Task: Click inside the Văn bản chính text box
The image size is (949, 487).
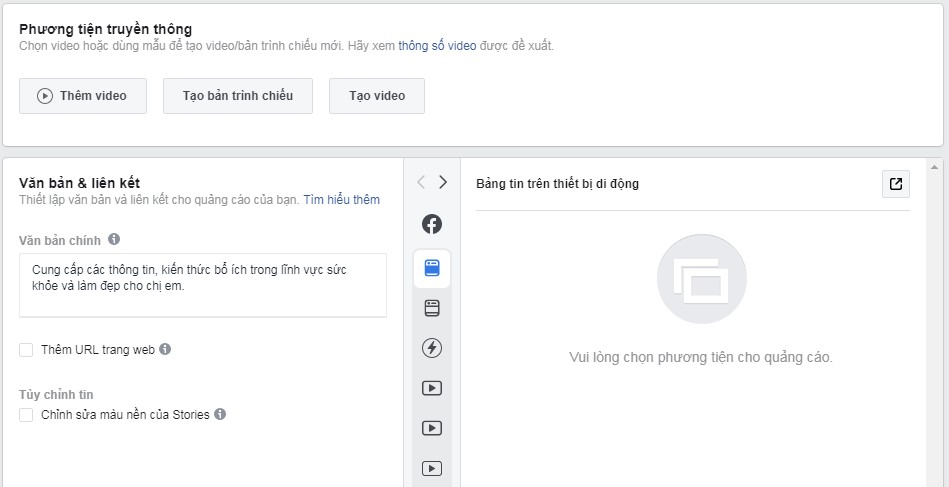Action: (x=202, y=285)
